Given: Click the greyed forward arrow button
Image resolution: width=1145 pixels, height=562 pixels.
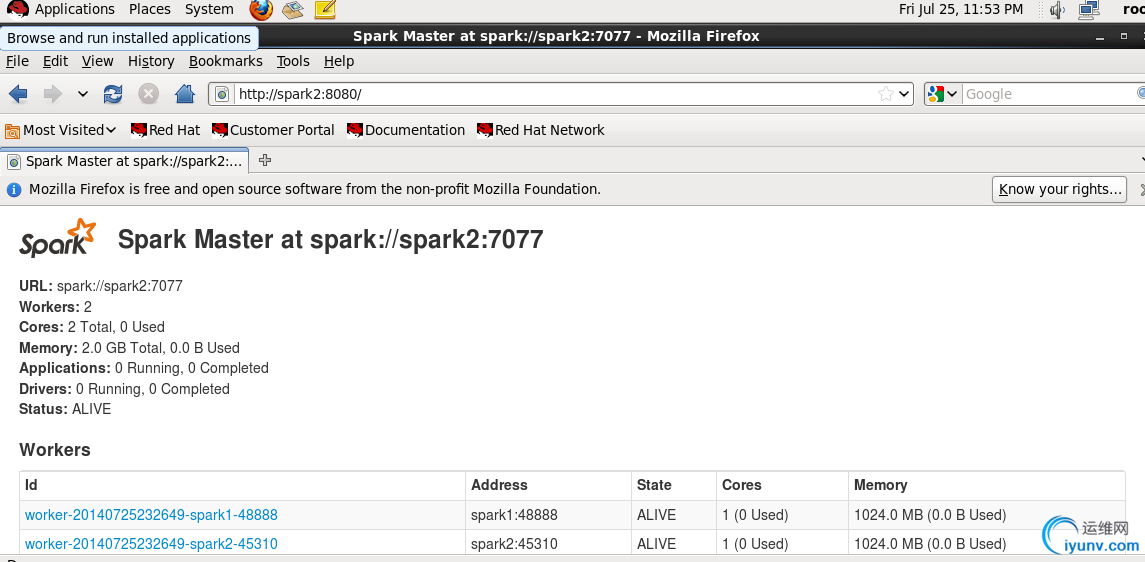Looking at the screenshot, I should point(53,93).
